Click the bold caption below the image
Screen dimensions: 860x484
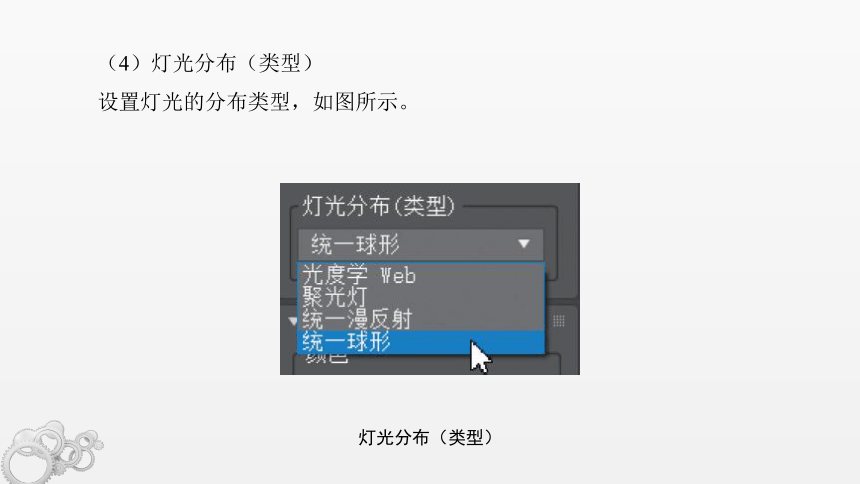[426, 437]
